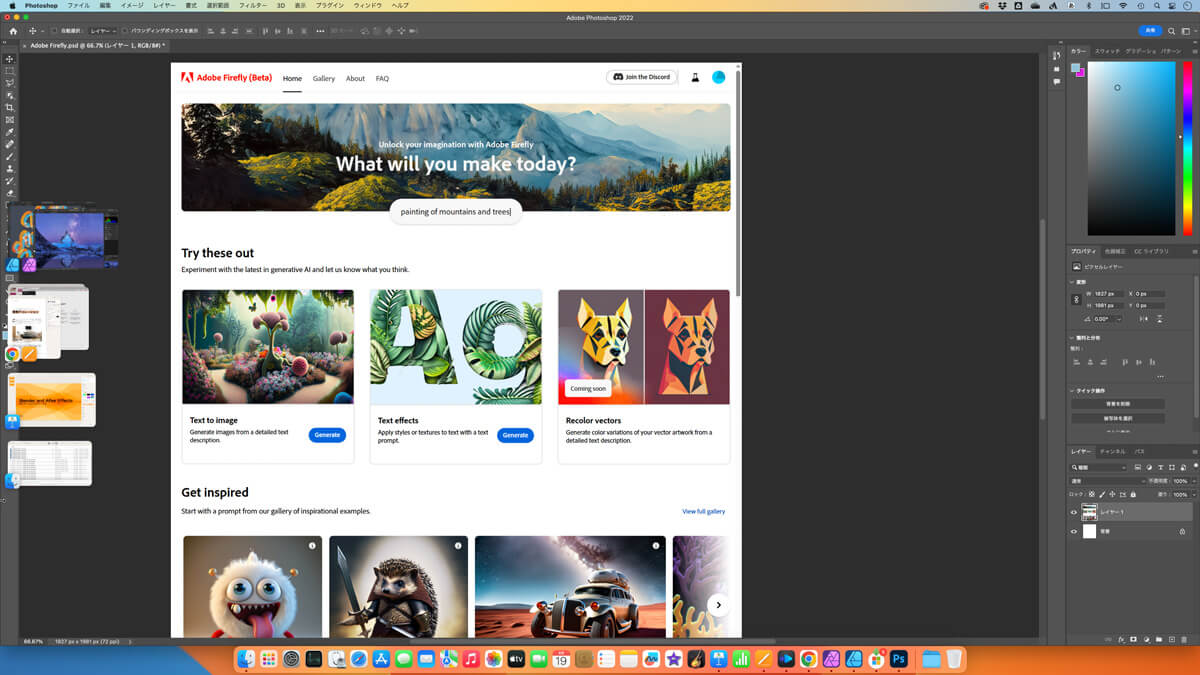Switch to the スウォッチ tab
This screenshot has width=1200, height=675.
[x=1107, y=51]
